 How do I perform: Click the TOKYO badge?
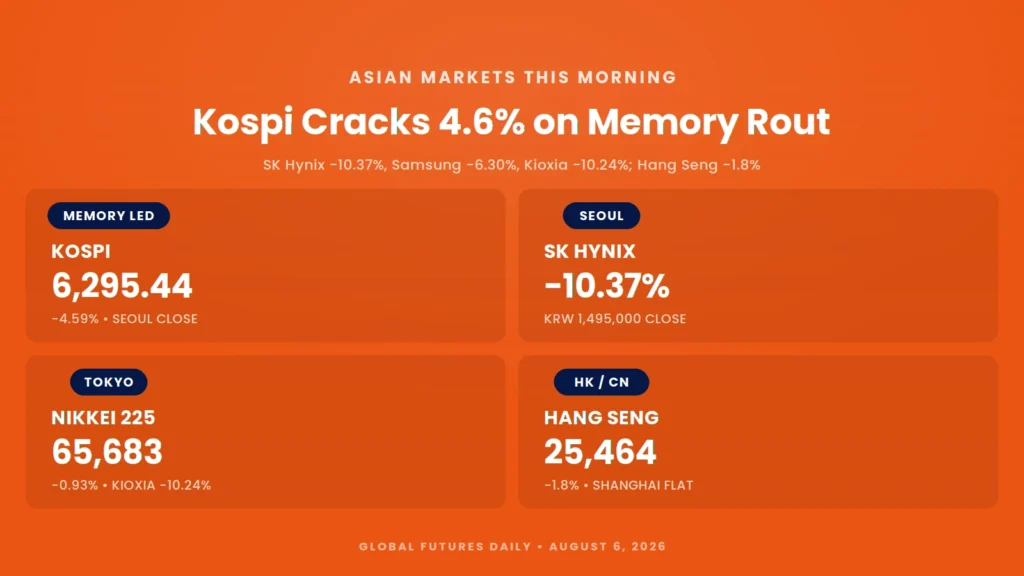108,382
